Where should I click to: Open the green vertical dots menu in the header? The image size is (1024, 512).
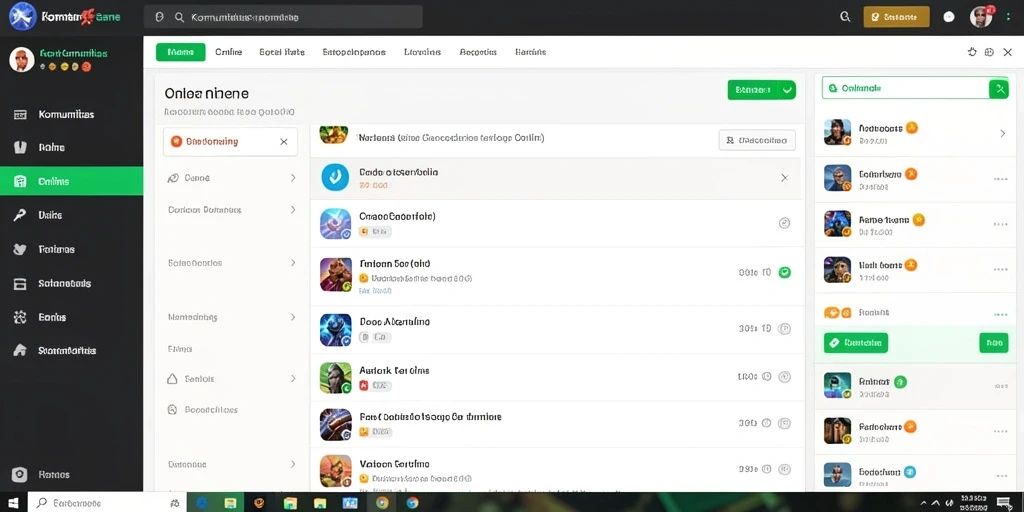tap(1008, 17)
